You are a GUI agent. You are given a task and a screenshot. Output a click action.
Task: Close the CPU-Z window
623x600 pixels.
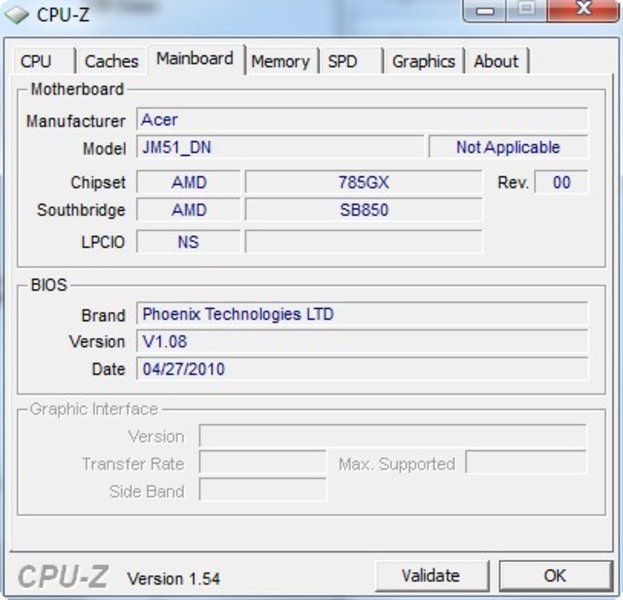pos(583,10)
